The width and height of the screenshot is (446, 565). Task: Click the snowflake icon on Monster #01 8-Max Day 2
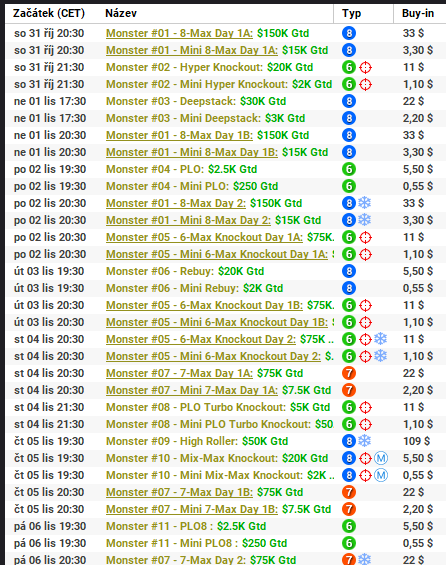click(365, 203)
